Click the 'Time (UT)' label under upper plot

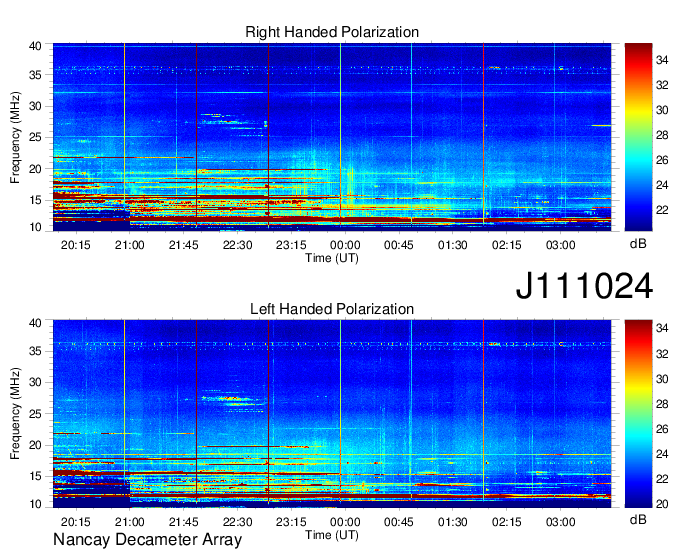pos(332,258)
